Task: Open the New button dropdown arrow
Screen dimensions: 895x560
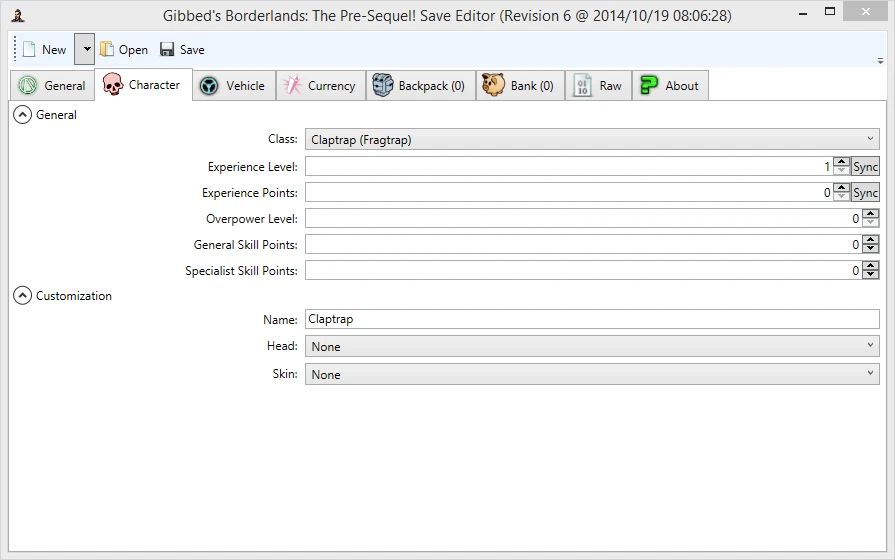Action: click(84, 49)
